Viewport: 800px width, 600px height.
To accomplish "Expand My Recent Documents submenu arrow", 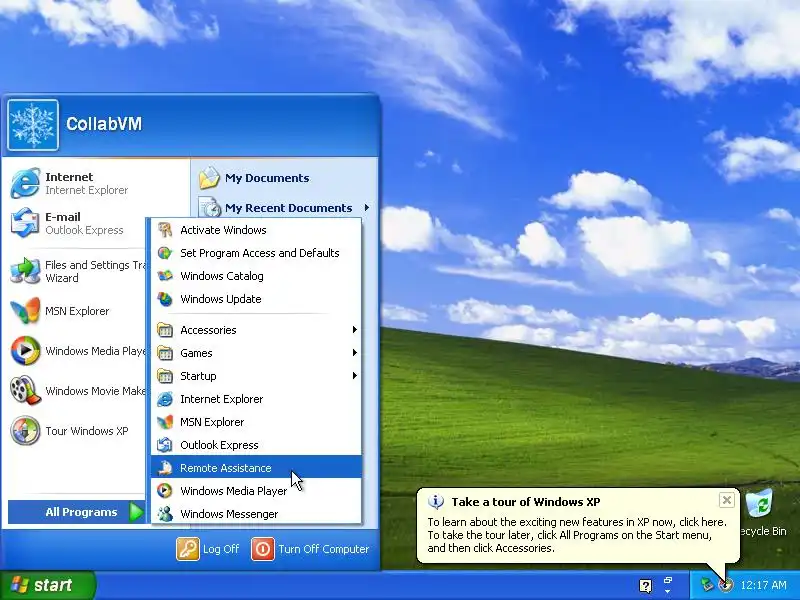I will (x=367, y=208).
